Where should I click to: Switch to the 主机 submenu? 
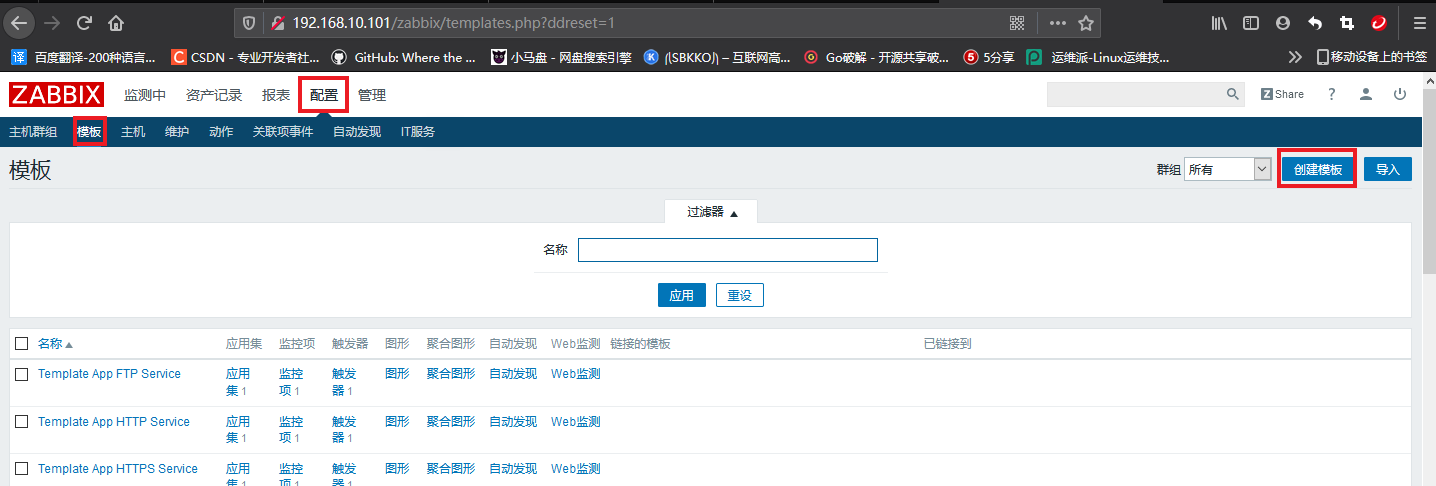133,132
